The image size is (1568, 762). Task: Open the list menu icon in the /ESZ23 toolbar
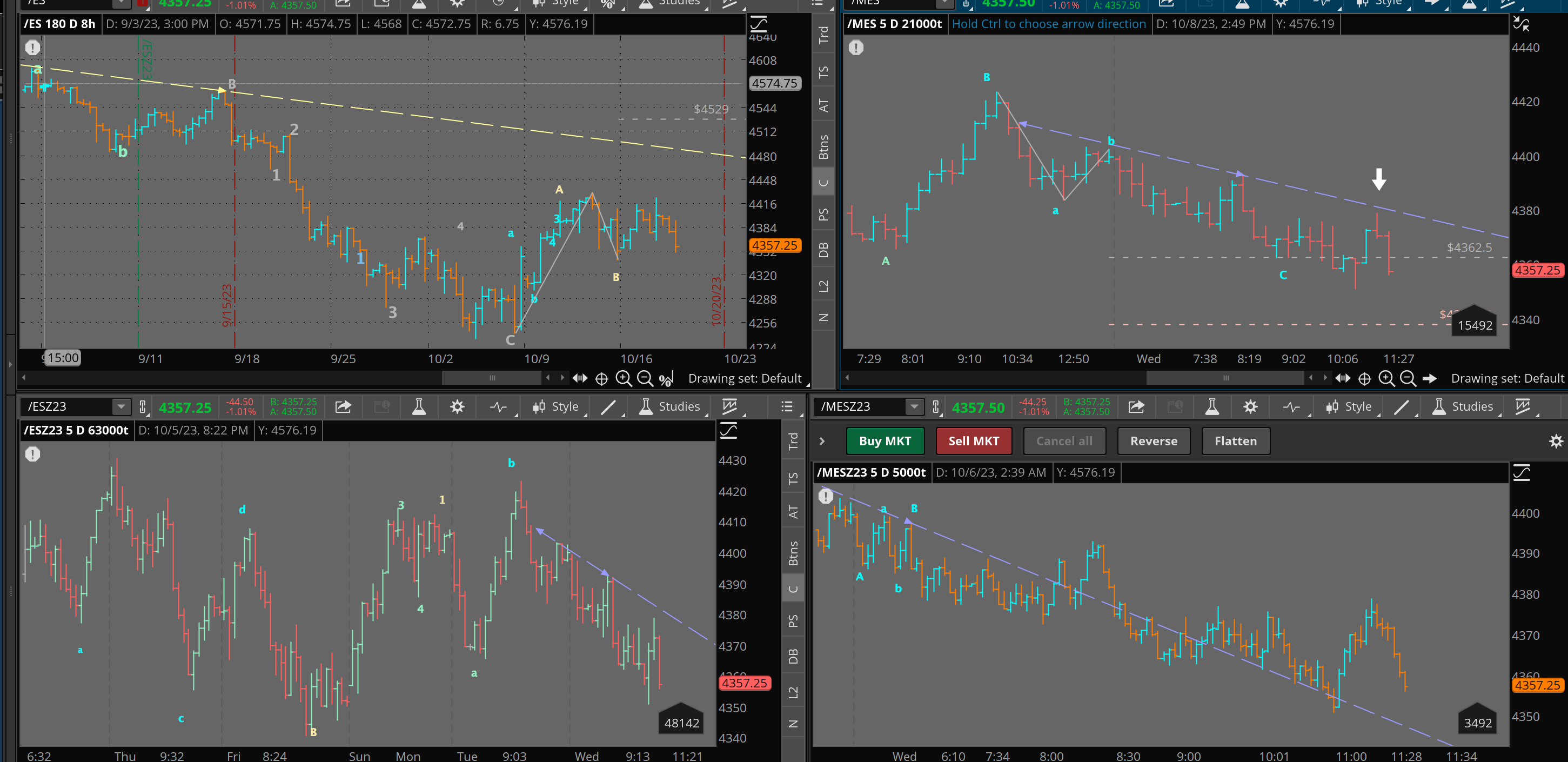click(x=787, y=406)
